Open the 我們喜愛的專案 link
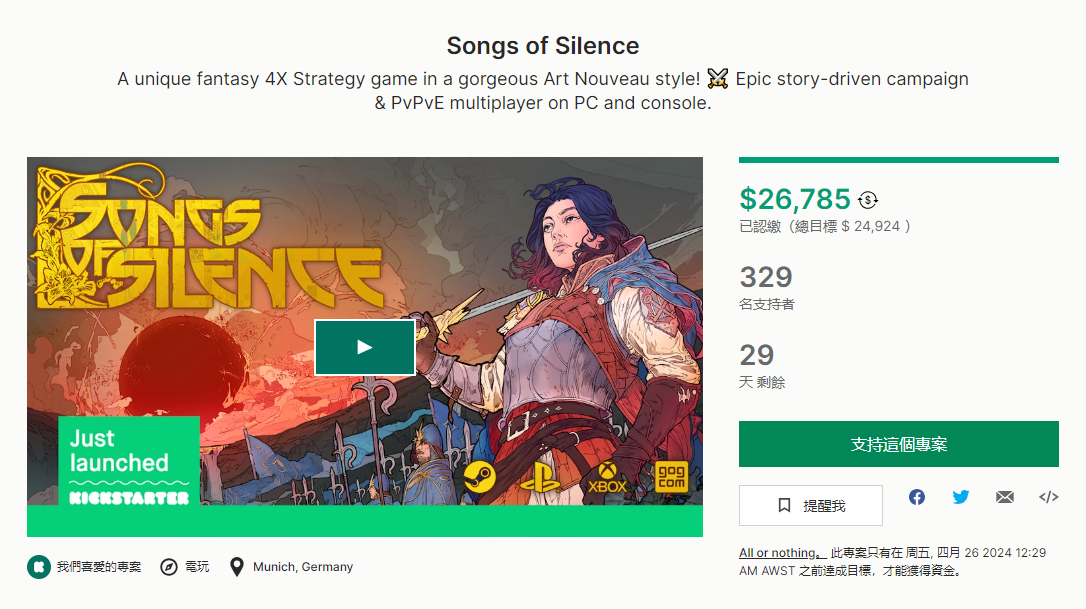The image size is (1086, 609). (x=99, y=567)
